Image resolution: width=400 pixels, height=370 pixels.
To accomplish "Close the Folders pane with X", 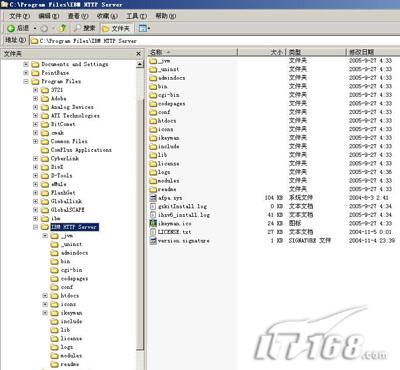I will pyautogui.click(x=139, y=54).
